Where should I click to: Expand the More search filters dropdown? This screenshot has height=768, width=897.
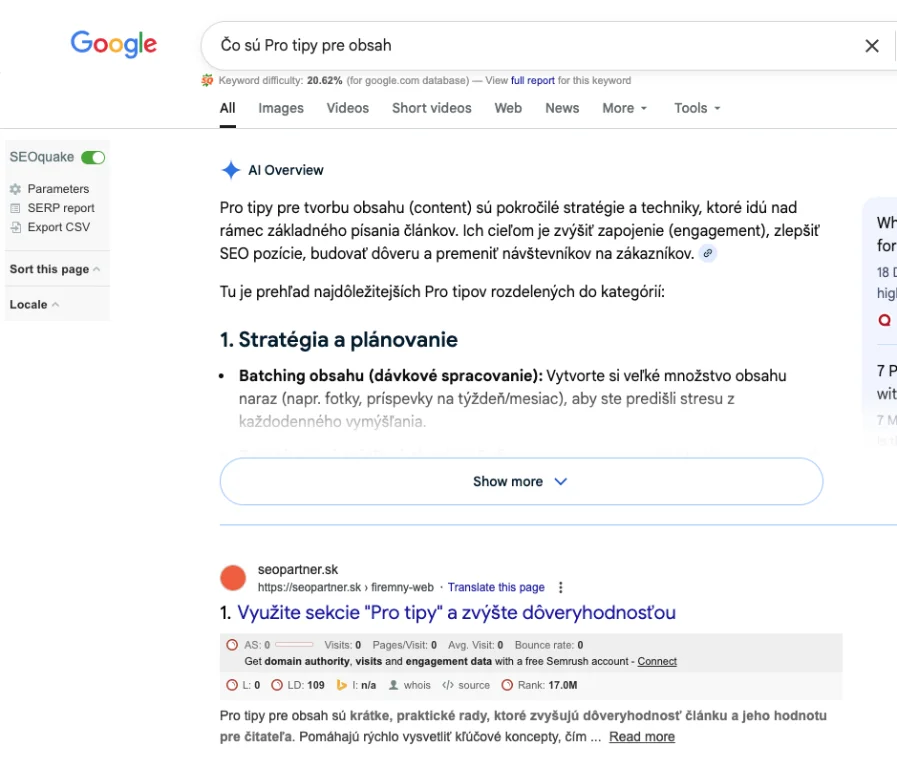pos(625,108)
